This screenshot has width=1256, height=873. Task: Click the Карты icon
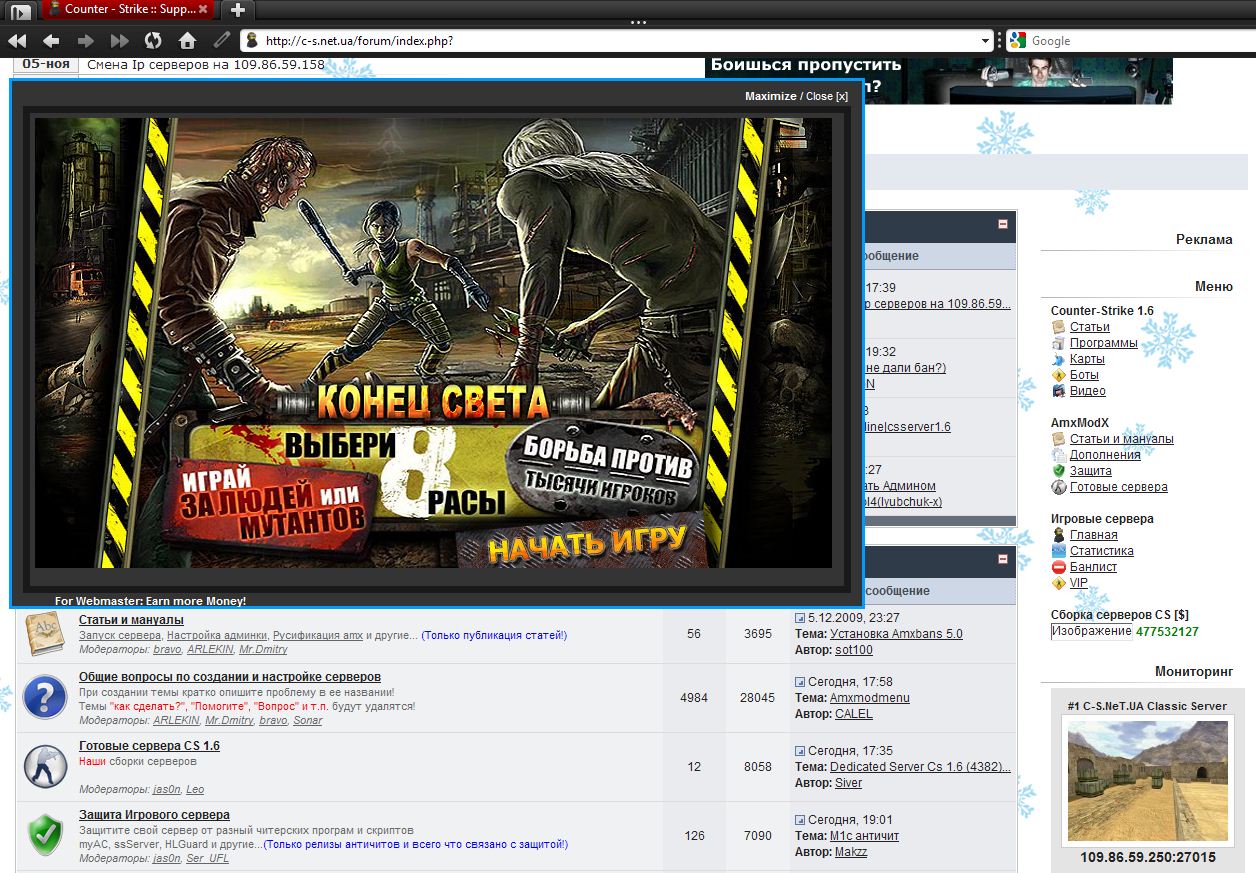(x=1059, y=359)
